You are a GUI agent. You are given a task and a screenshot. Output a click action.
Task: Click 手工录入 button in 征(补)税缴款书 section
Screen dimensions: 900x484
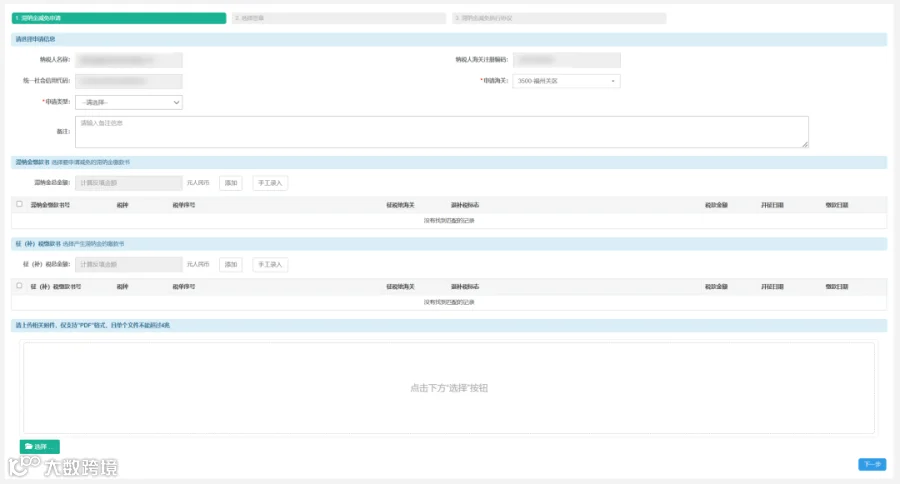[x=270, y=264]
